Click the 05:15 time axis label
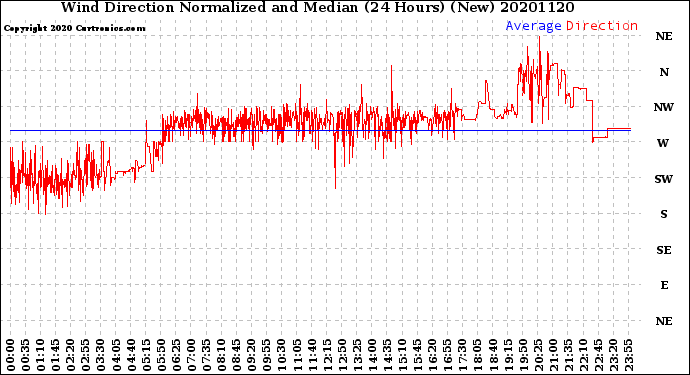Screen dimensions: 690x375 coord(146,355)
